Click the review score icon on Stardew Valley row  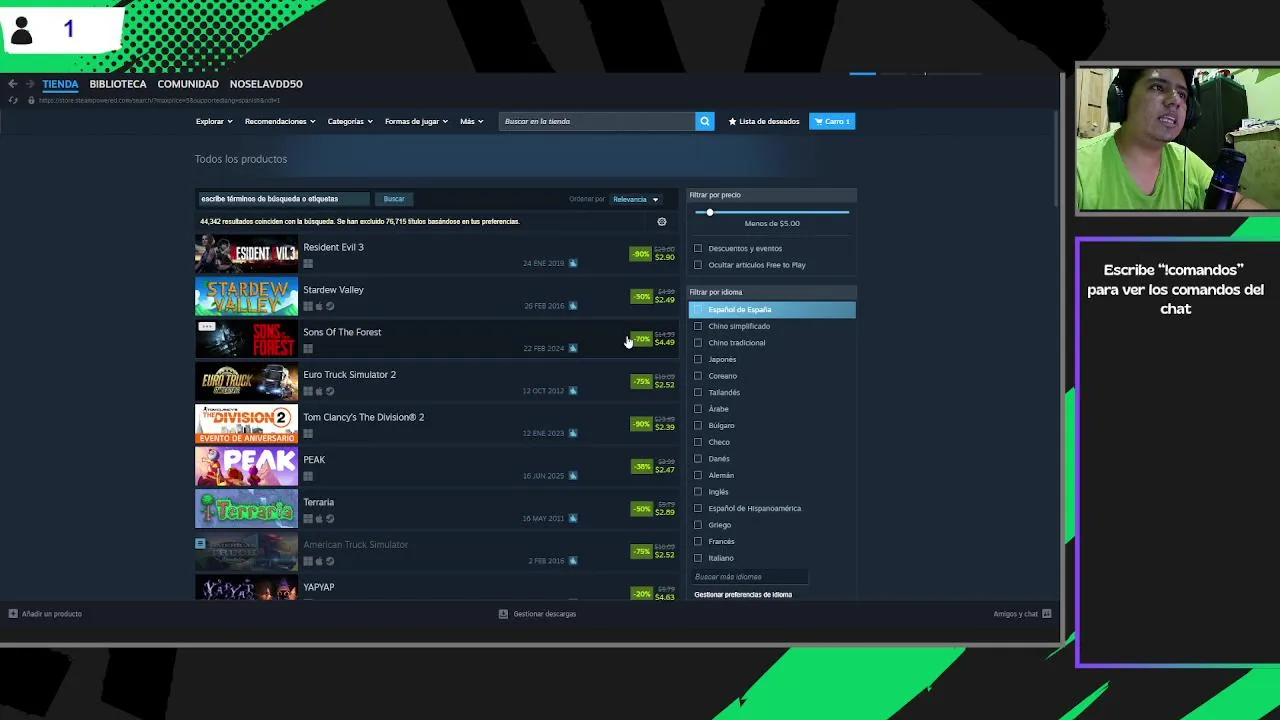pos(573,306)
